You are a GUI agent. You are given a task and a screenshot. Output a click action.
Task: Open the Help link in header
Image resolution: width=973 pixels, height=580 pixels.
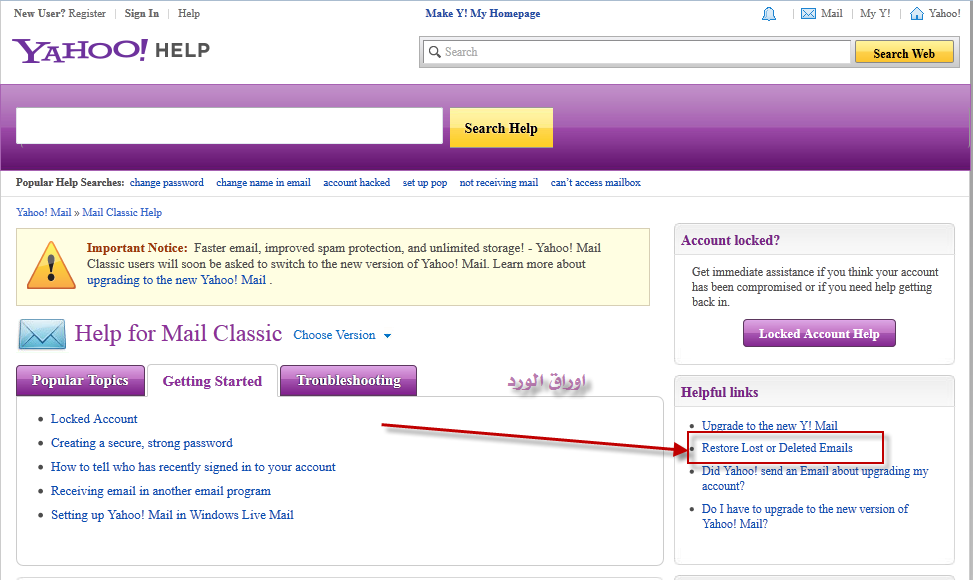pos(189,13)
